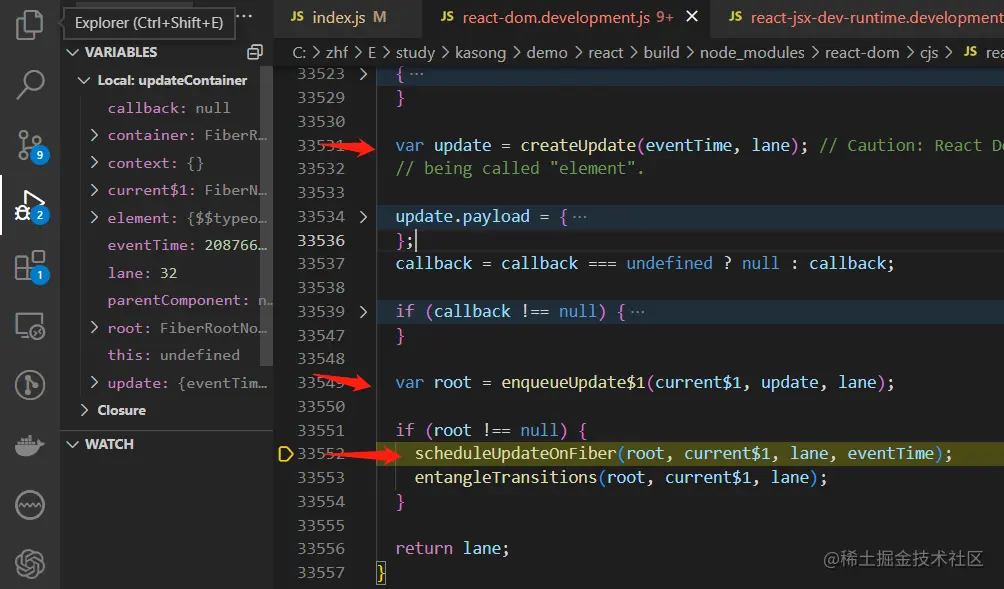This screenshot has height=589, width=1004.
Task: Click the 'kasong' breadcrumb segment
Action: [480, 53]
